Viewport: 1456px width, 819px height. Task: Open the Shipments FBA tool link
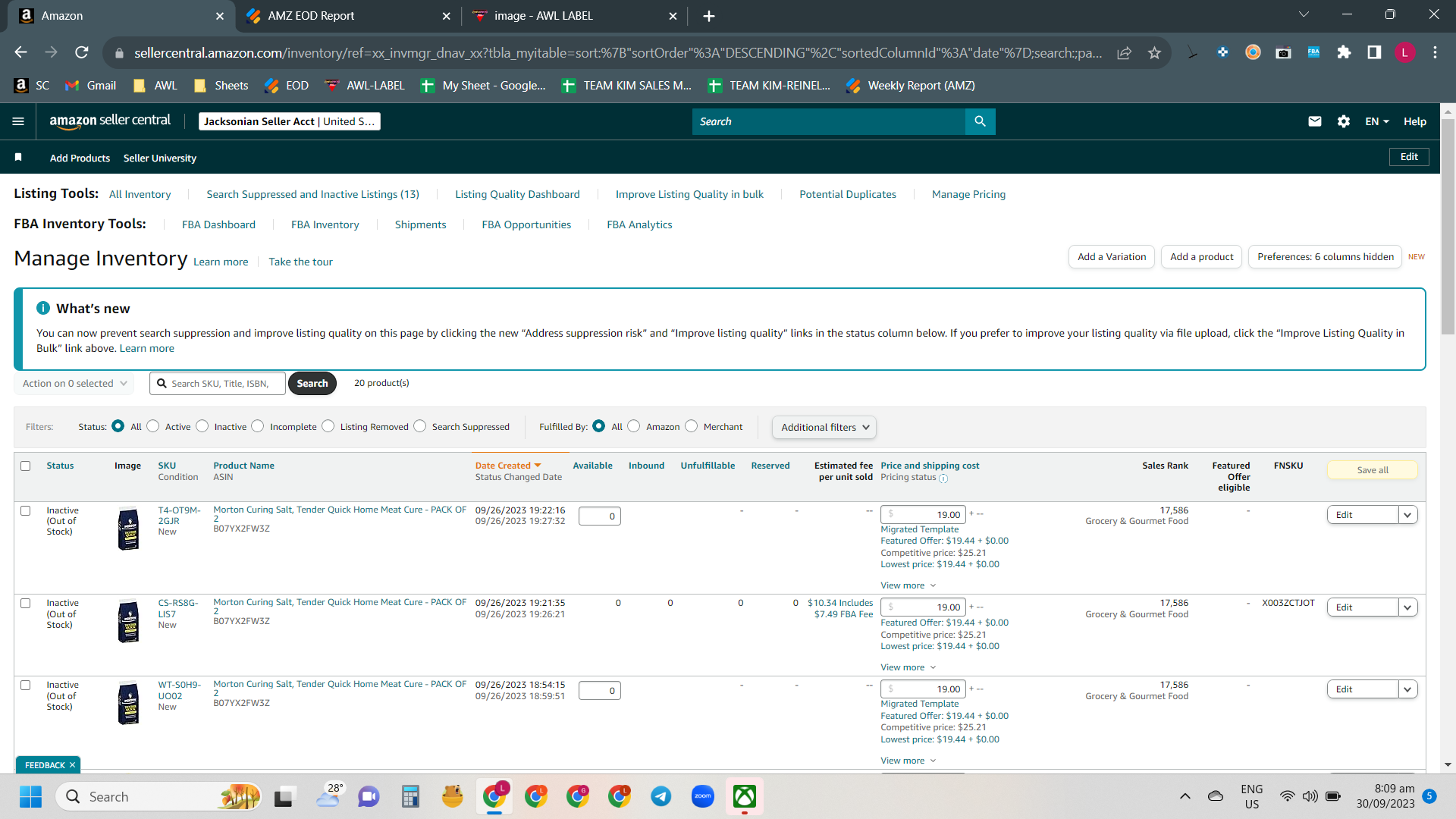click(x=421, y=224)
